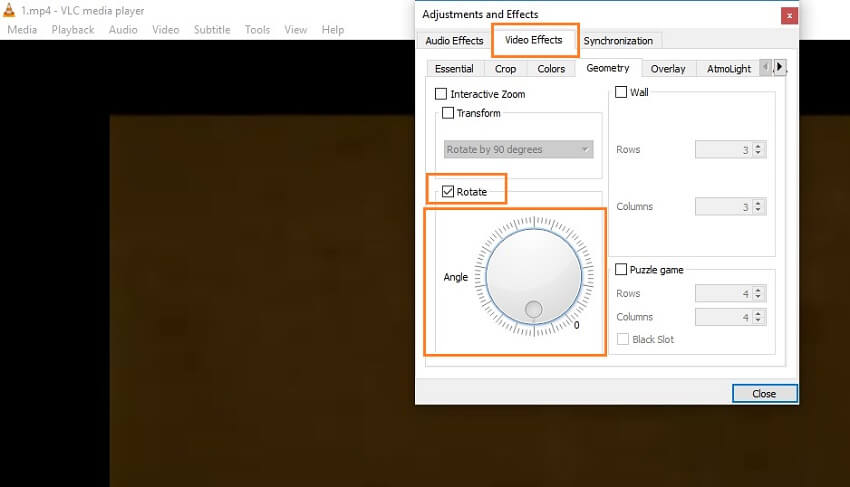
Task: Open the Rotate by 90 degrees dropdown
Action: [518, 149]
